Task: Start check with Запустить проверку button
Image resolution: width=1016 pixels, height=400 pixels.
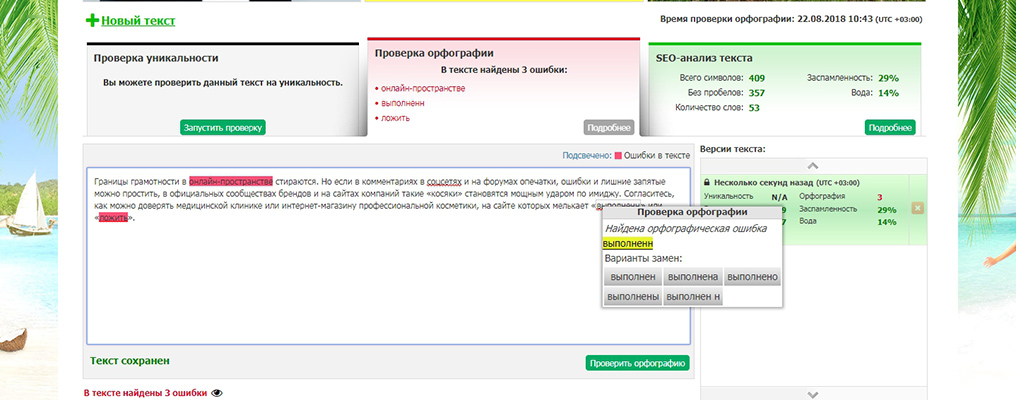Action: [x=223, y=128]
